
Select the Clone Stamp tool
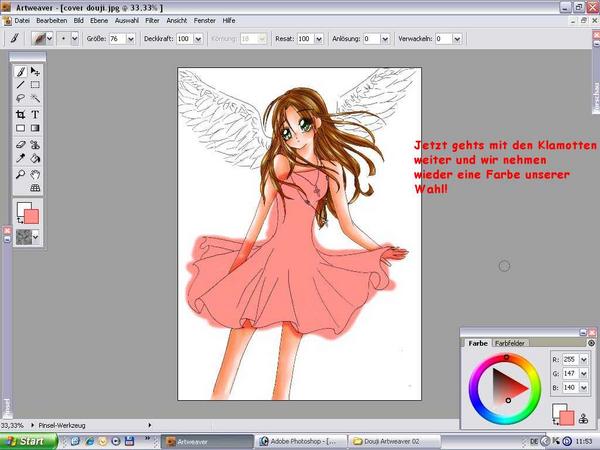coord(35,145)
